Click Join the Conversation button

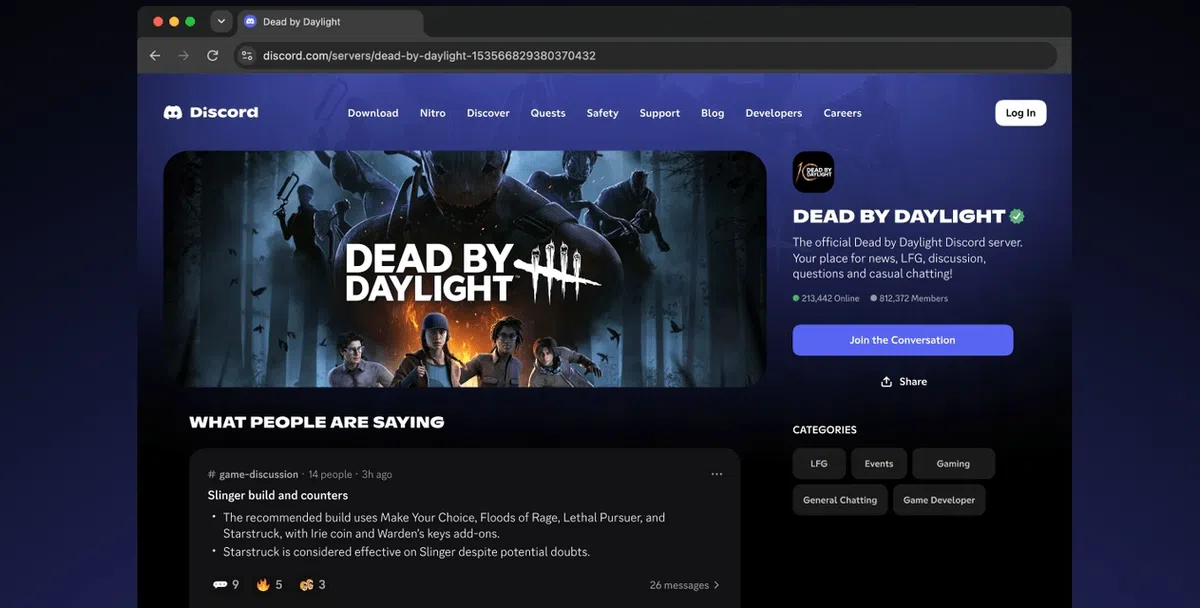click(903, 340)
